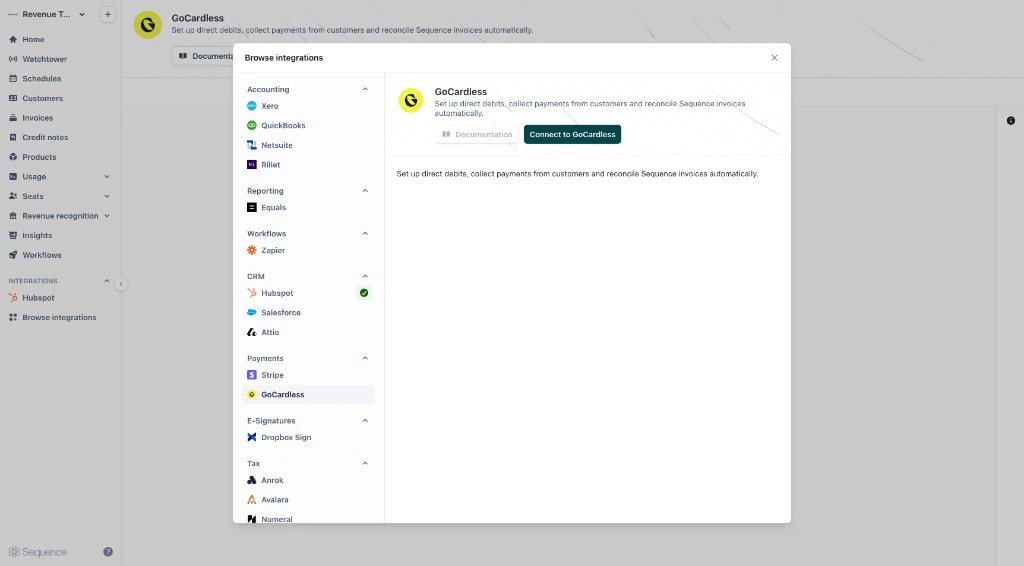Choose Rillet integration entry
The image size is (1024, 566).
308,165
